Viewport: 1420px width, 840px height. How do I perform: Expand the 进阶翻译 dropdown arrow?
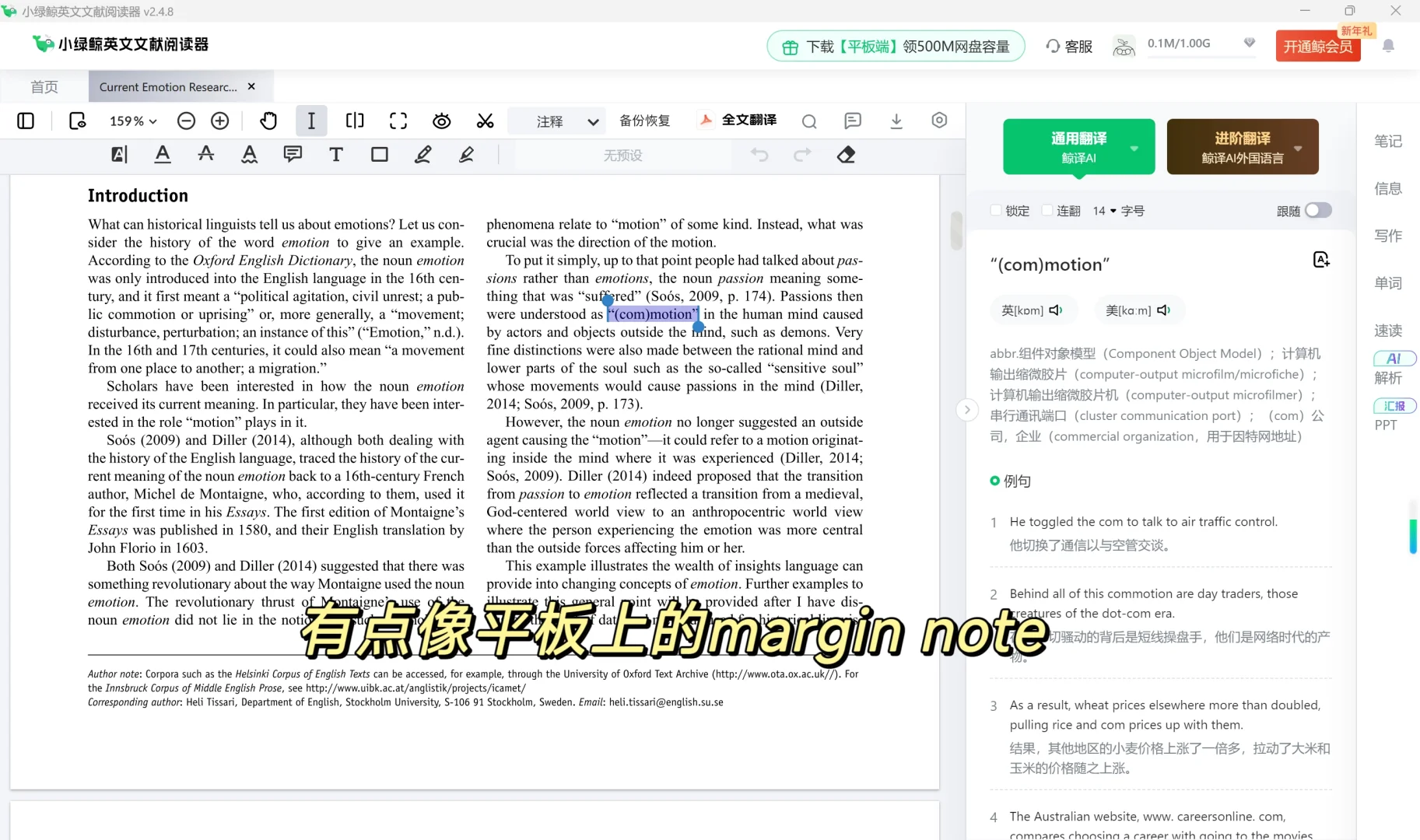pyautogui.click(x=1297, y=148)
